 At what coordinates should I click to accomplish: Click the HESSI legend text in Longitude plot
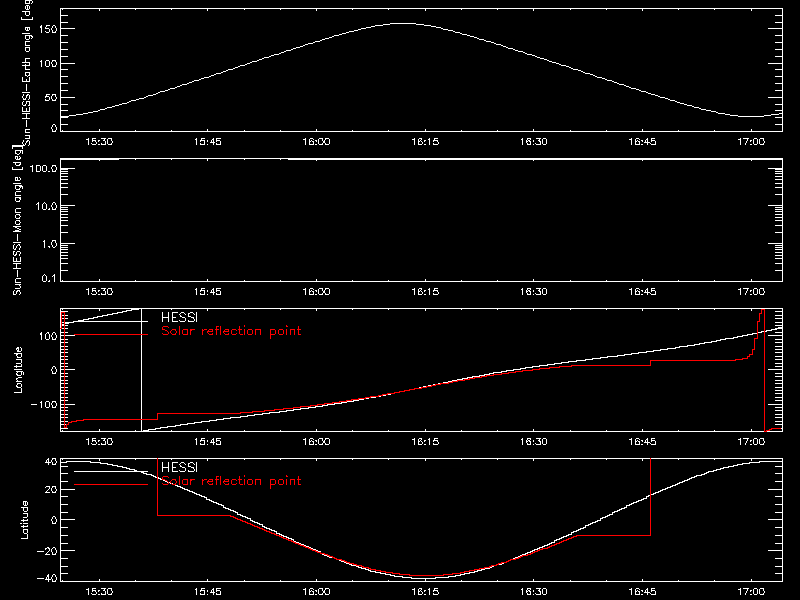[x=179, y=317]
